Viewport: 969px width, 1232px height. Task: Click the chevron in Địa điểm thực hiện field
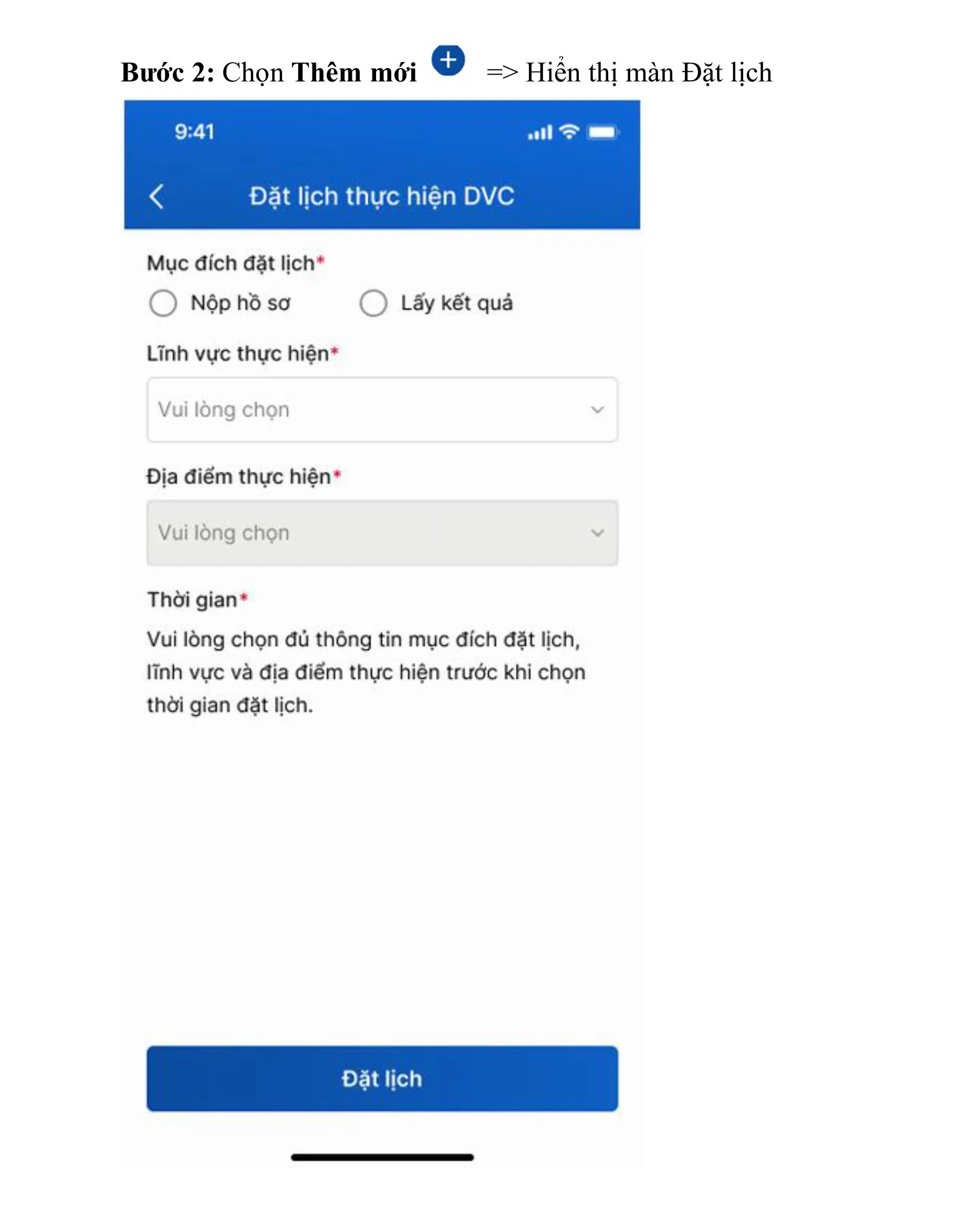pos(597,532)
